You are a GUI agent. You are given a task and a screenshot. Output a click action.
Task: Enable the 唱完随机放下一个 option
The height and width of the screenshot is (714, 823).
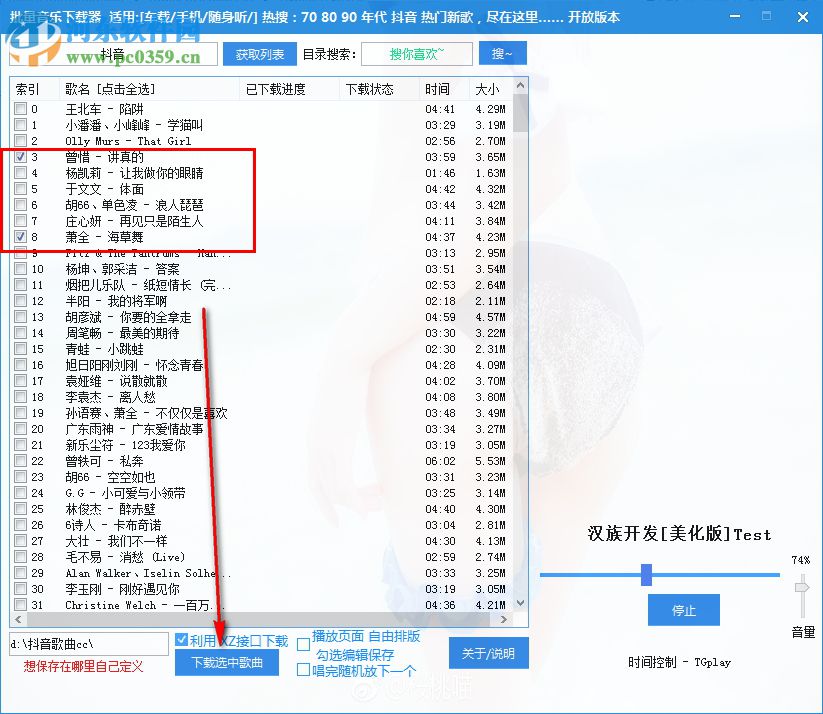[303, 670]
